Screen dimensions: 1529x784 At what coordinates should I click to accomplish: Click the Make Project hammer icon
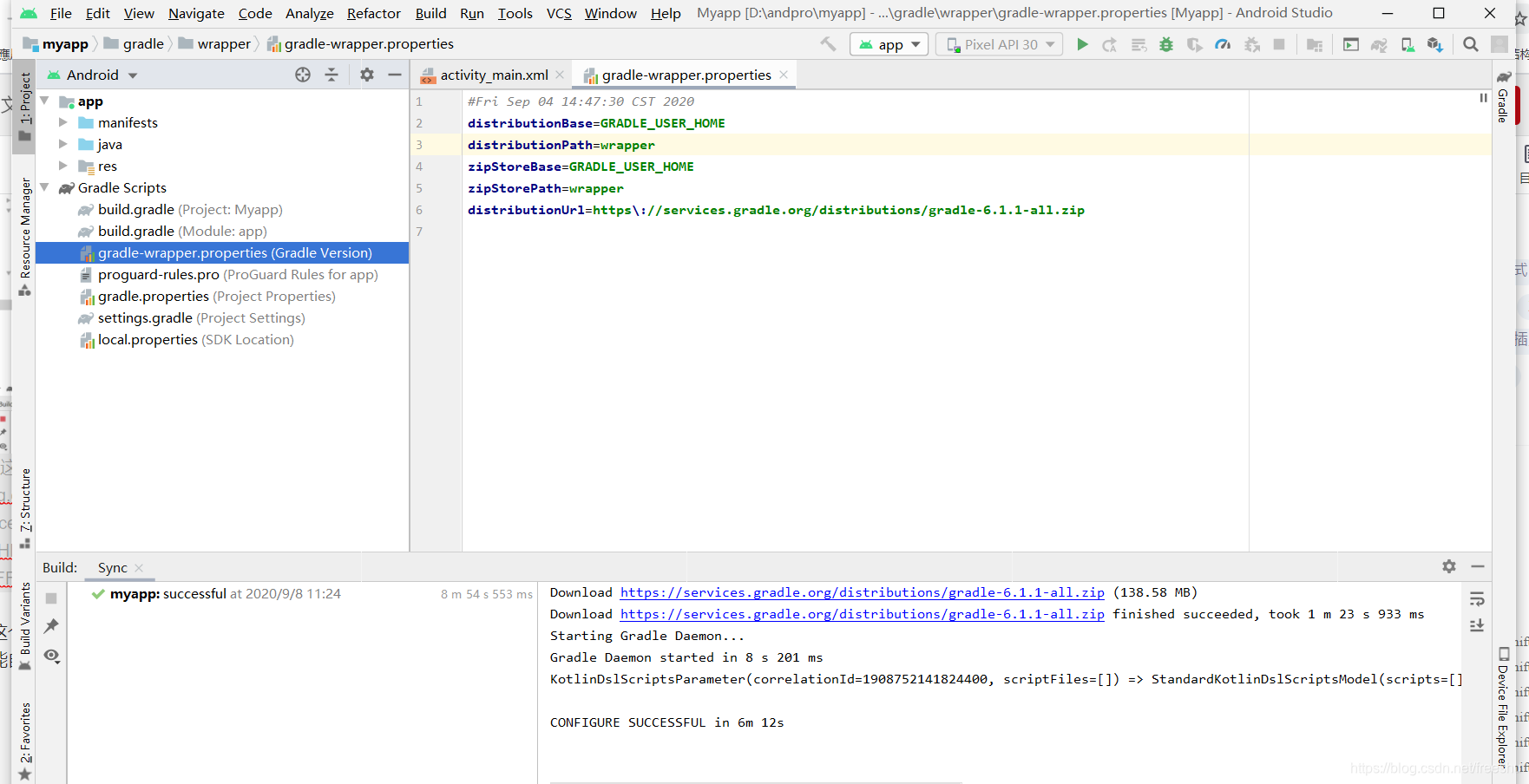click(828, 44)
